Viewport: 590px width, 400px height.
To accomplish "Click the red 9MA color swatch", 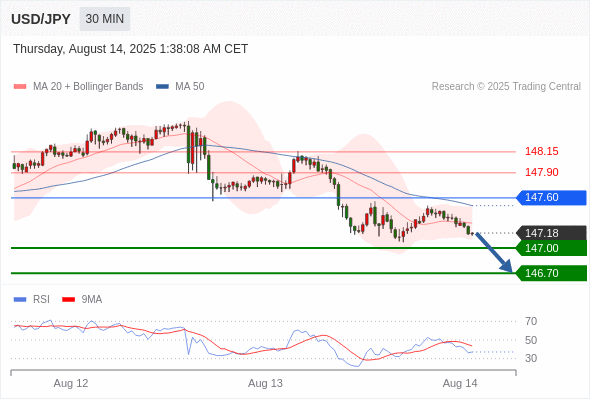I will click(x=68, y=300).
